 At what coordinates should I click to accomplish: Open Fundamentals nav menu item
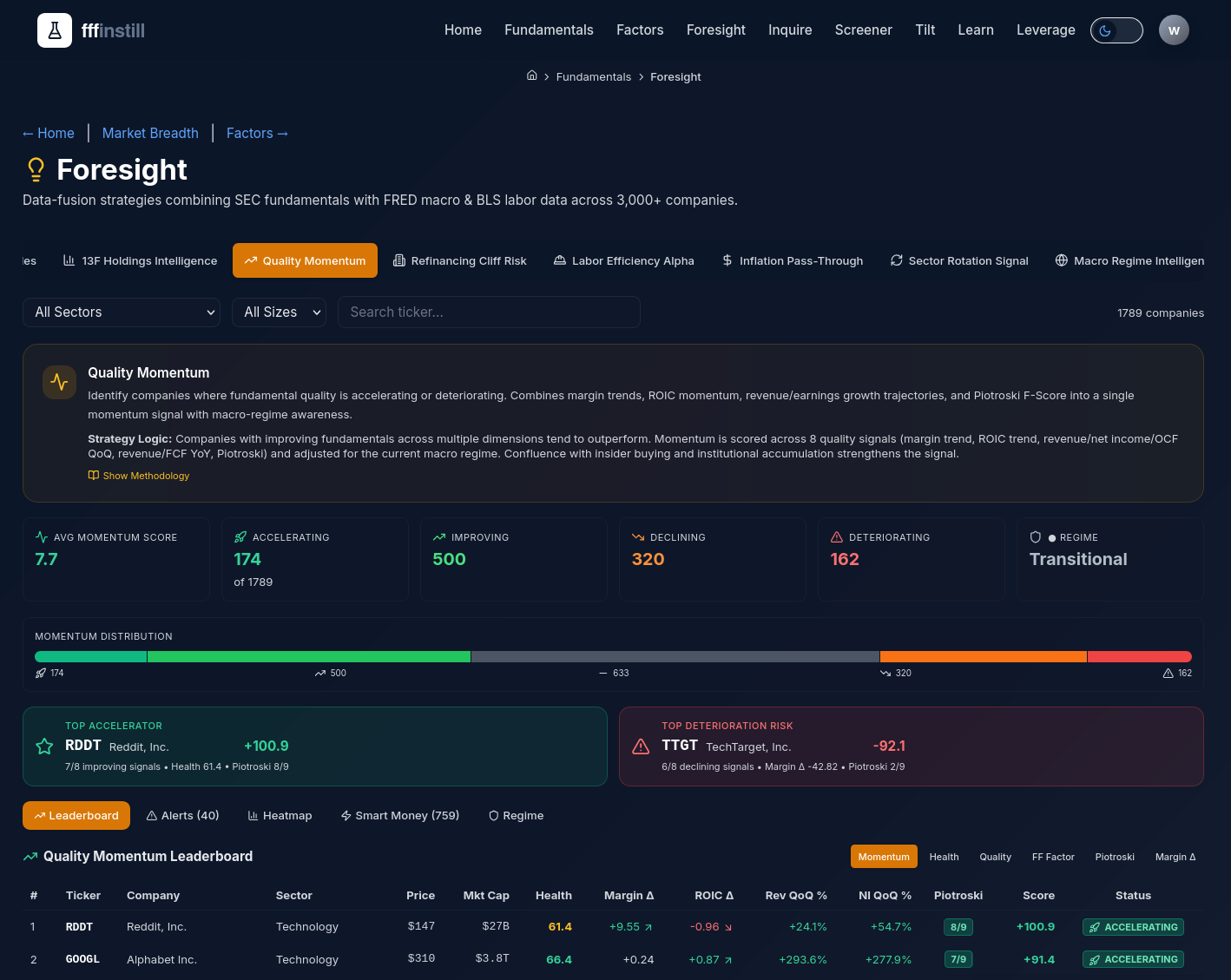(549, 30)
